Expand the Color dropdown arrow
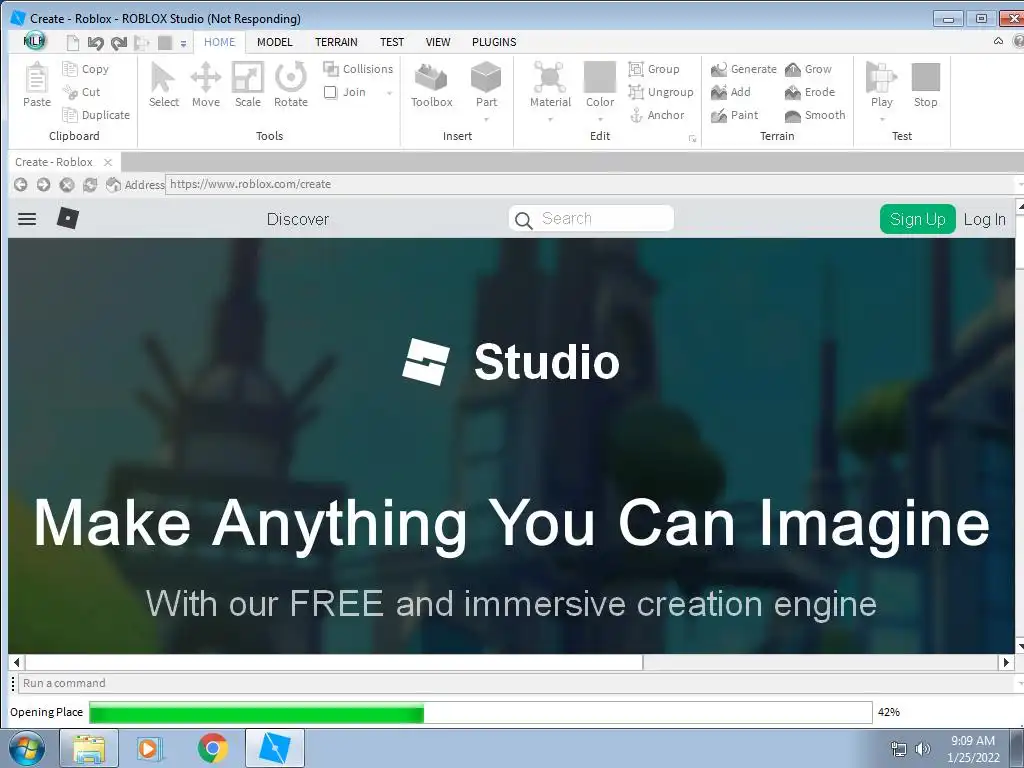1024x768 pixels. (x=600, y=120)
